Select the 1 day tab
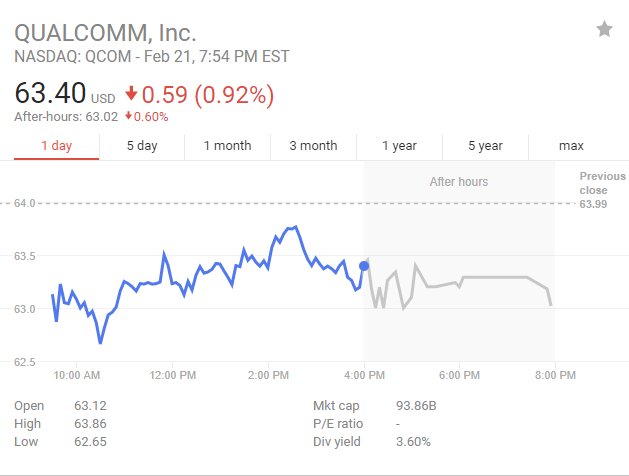This screenshot has height=476, width=629. tap(56, 146)
